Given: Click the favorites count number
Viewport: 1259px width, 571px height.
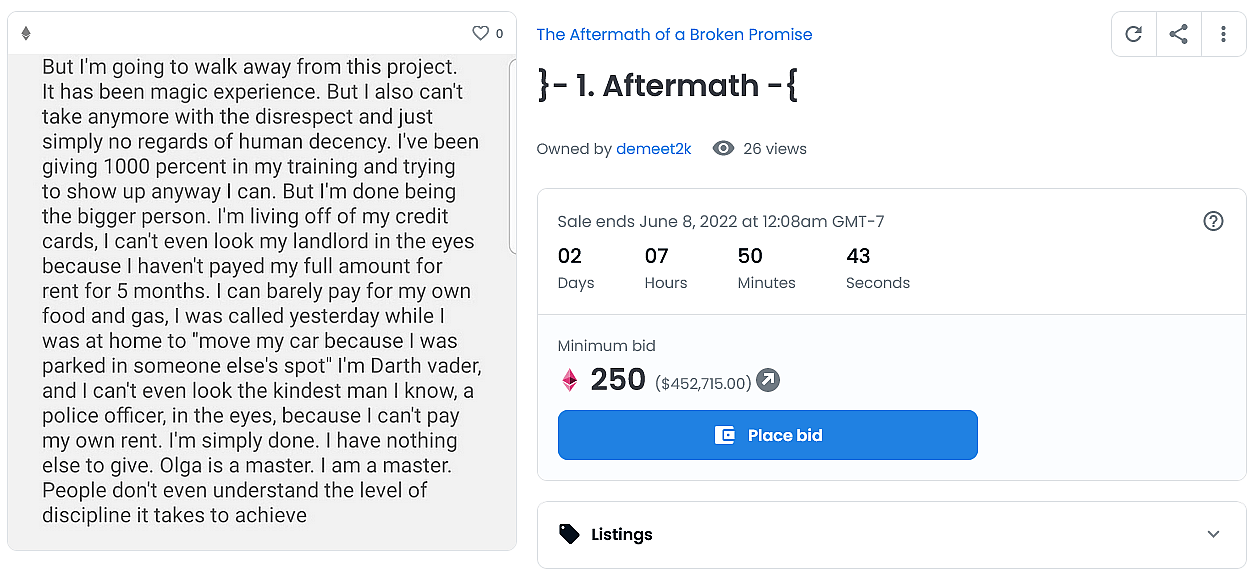Looking at the screenshot, I should [500, 33].
